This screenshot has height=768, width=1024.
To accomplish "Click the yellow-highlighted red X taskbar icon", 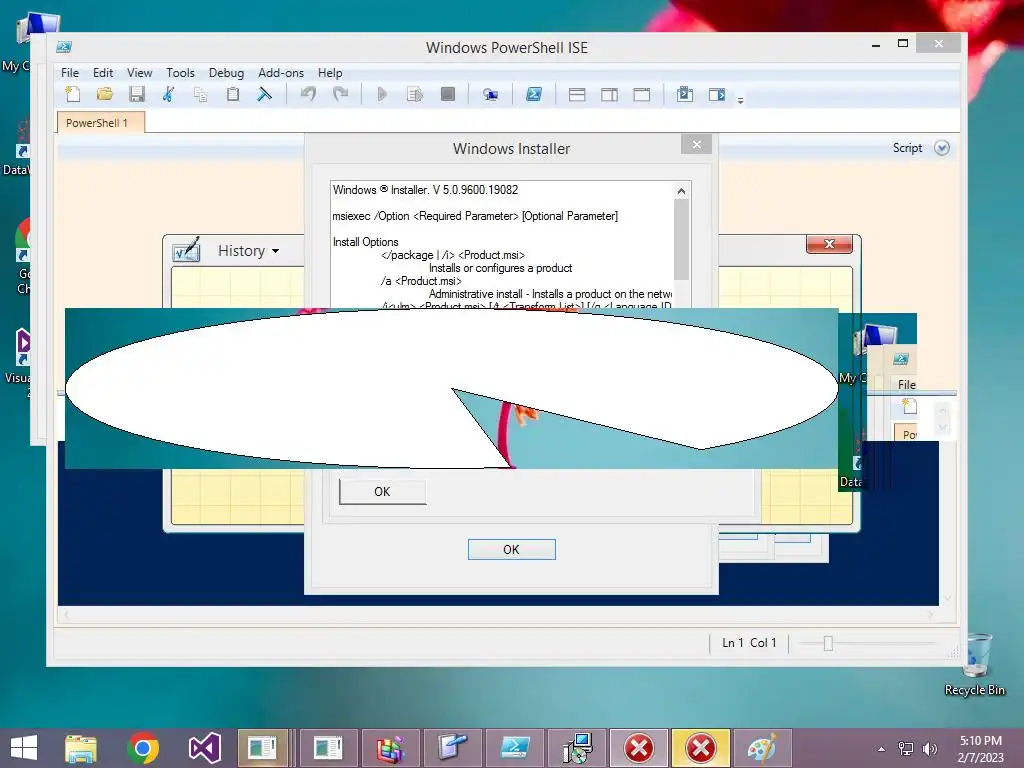I will tap(701, 748).
